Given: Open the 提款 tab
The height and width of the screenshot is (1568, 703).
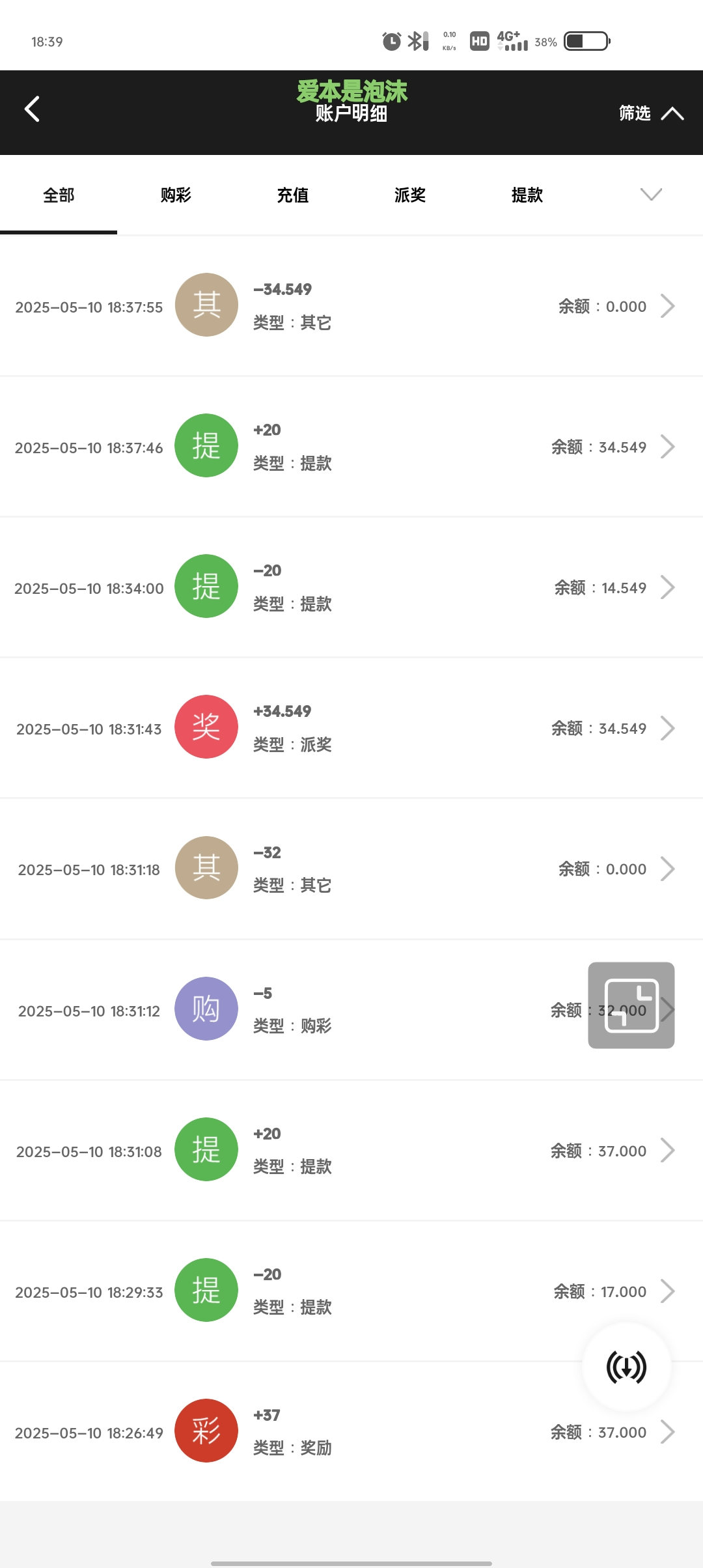Looking at the screenshot, I should pyautogui.click(x=527, y=195).
